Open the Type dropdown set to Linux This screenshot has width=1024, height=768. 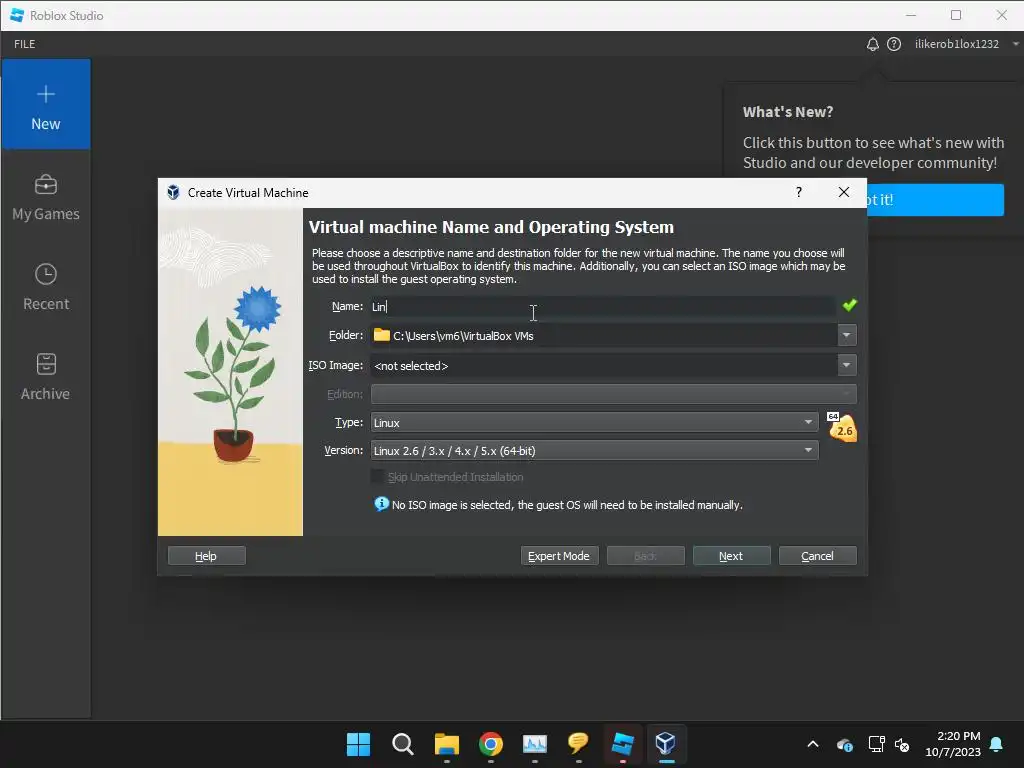coord(594,423)
